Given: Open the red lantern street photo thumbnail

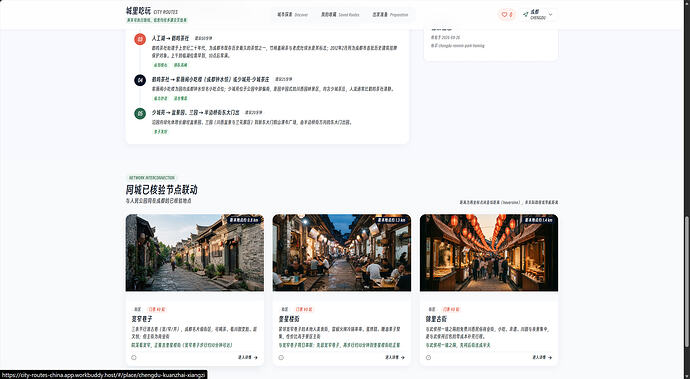Looking at the screenshot, I should tap(489, 253).
